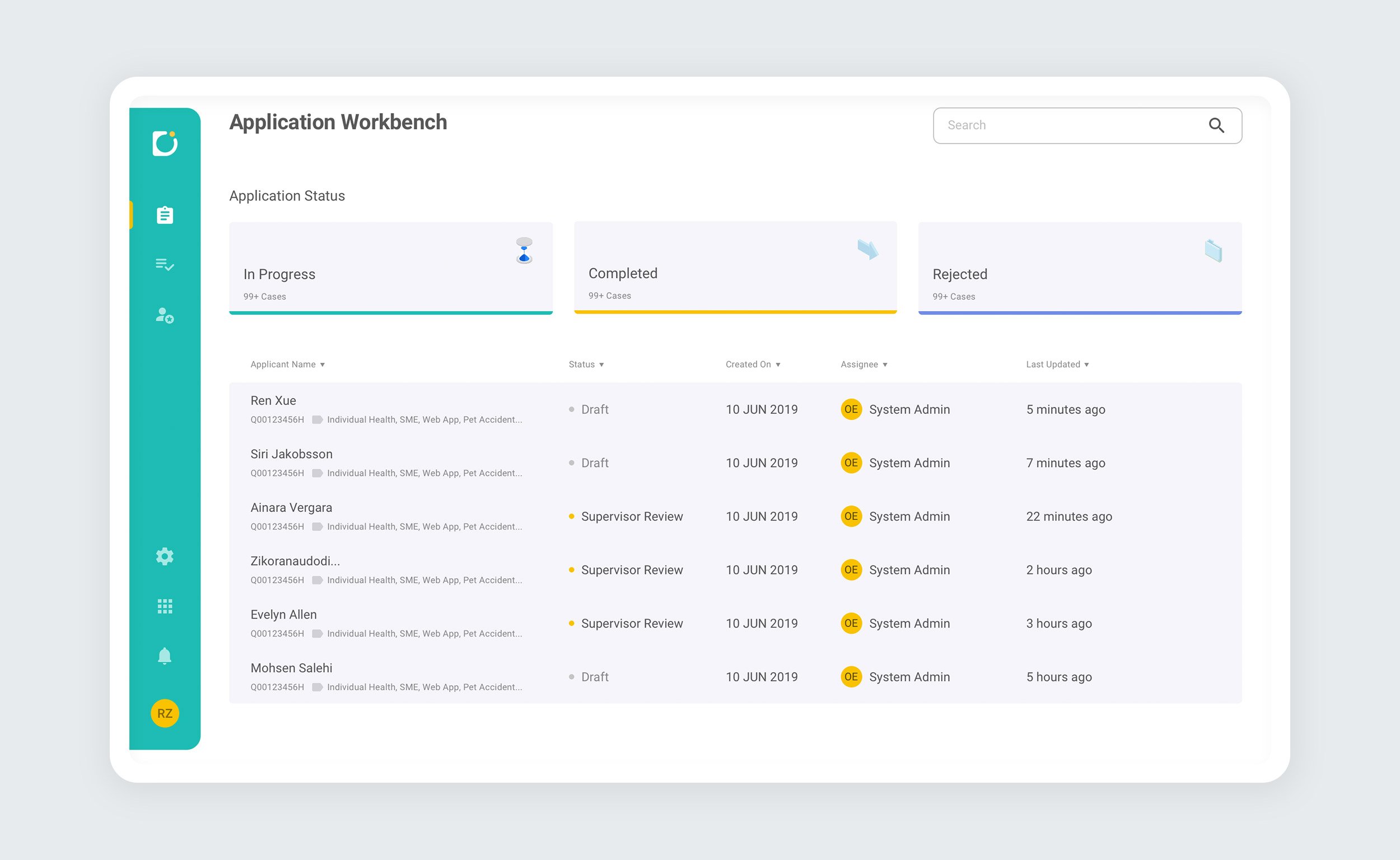Open notifications bell in sidebar
The height and width of the screenshot is (860, 1400).
coord(165,656)
